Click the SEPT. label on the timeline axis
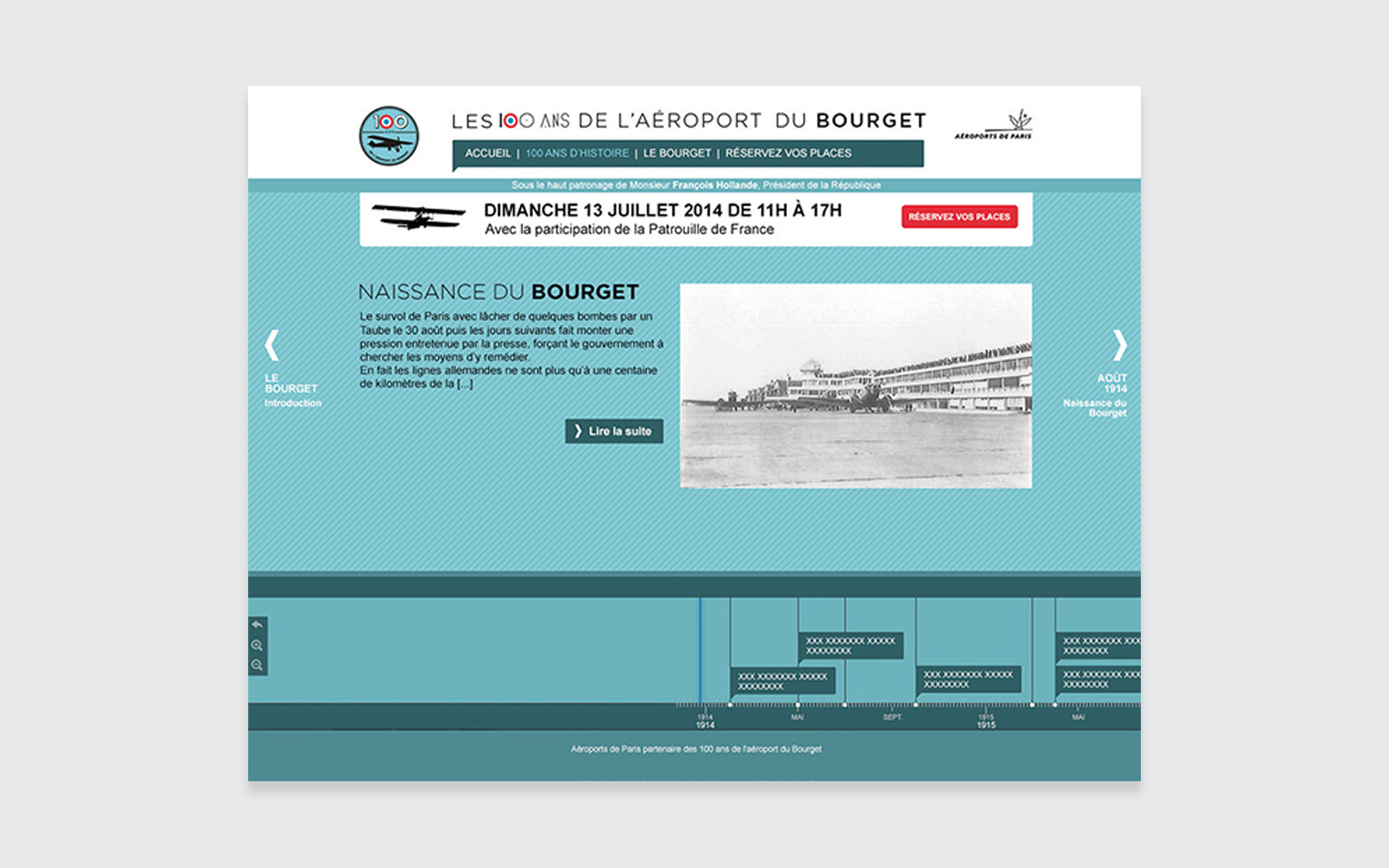This screenshot has height=868, width=1389. click(893, 718)
